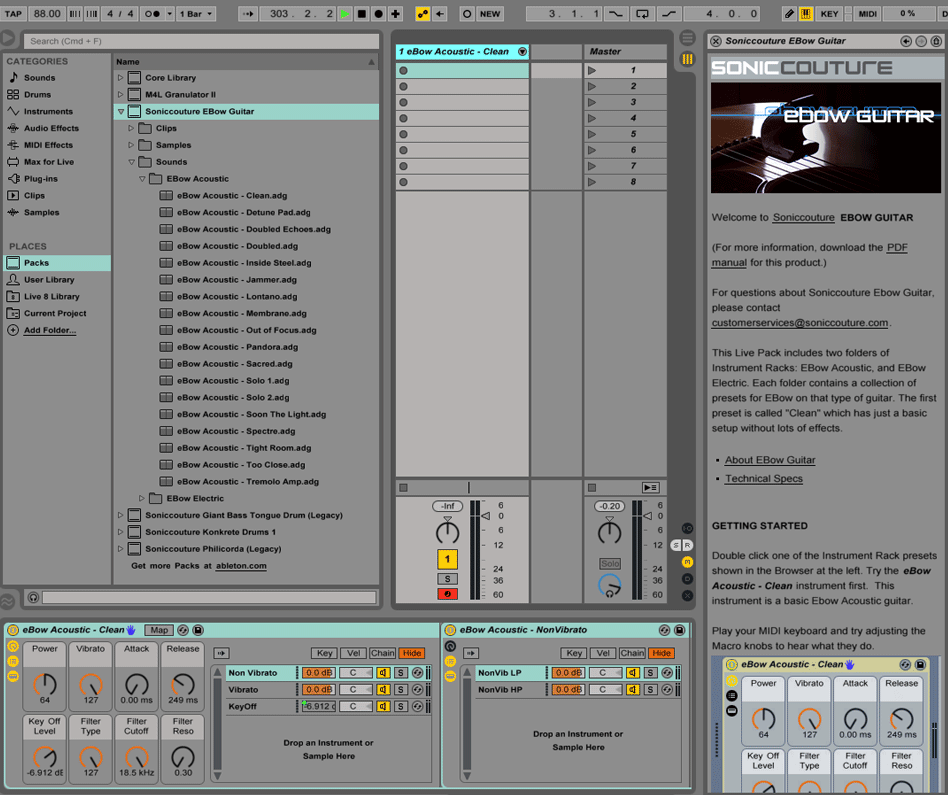This screenshot has height=795, width=948.
Task: Click hot-swap icon on NonVibrato rack
Action: pos(664,630)
